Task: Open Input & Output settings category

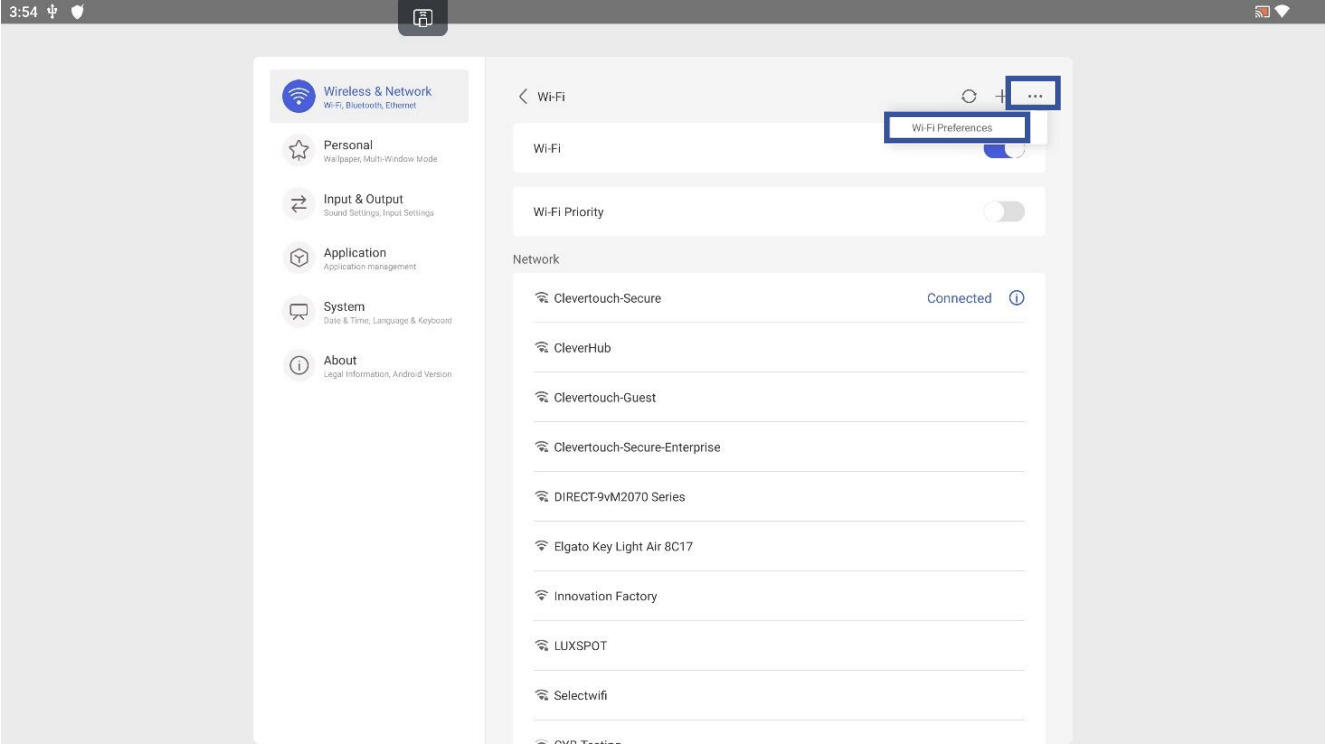Action: pyautogui.click(x=370, y=204)
